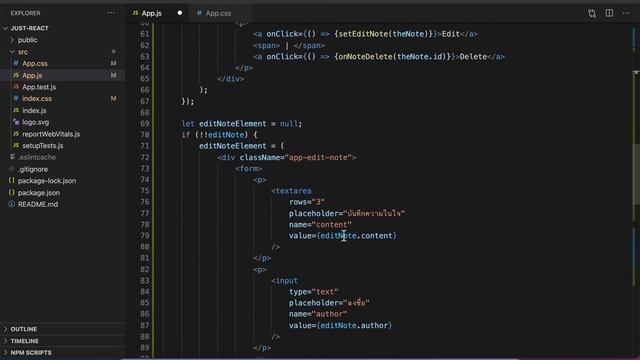This screenshot has width=640, height=360.
Task: Click the info icon beside README.md
Action: tap(11, 204)
